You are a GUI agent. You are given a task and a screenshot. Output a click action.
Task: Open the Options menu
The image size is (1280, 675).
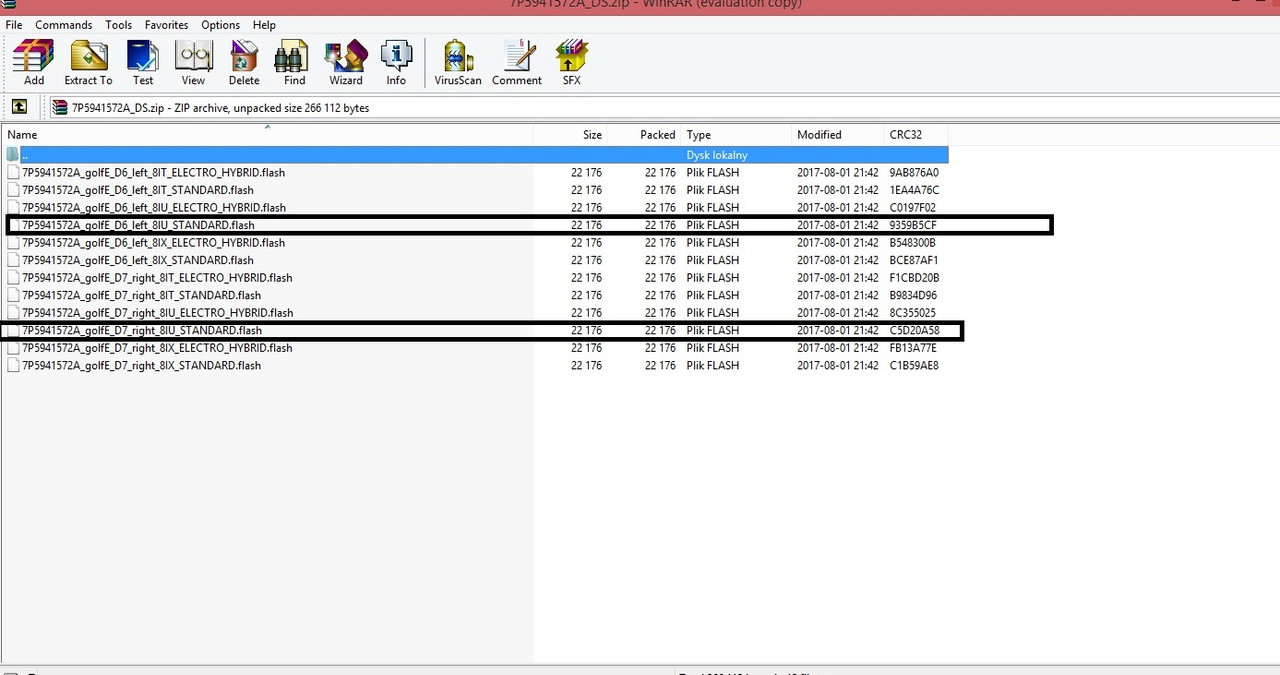click(220, 25)
